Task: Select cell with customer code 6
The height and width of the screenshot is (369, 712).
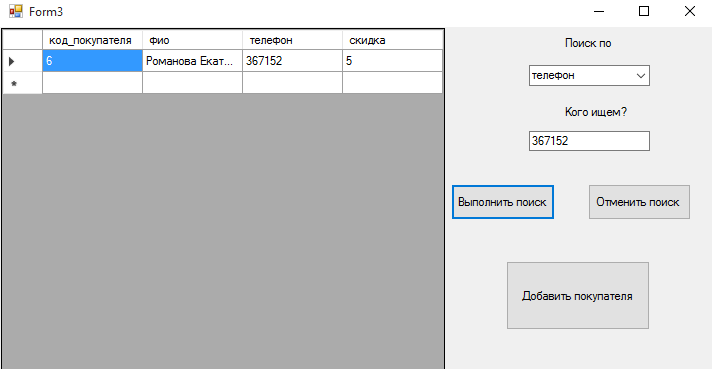Action: pyautogui.click(x=93, y=61)
